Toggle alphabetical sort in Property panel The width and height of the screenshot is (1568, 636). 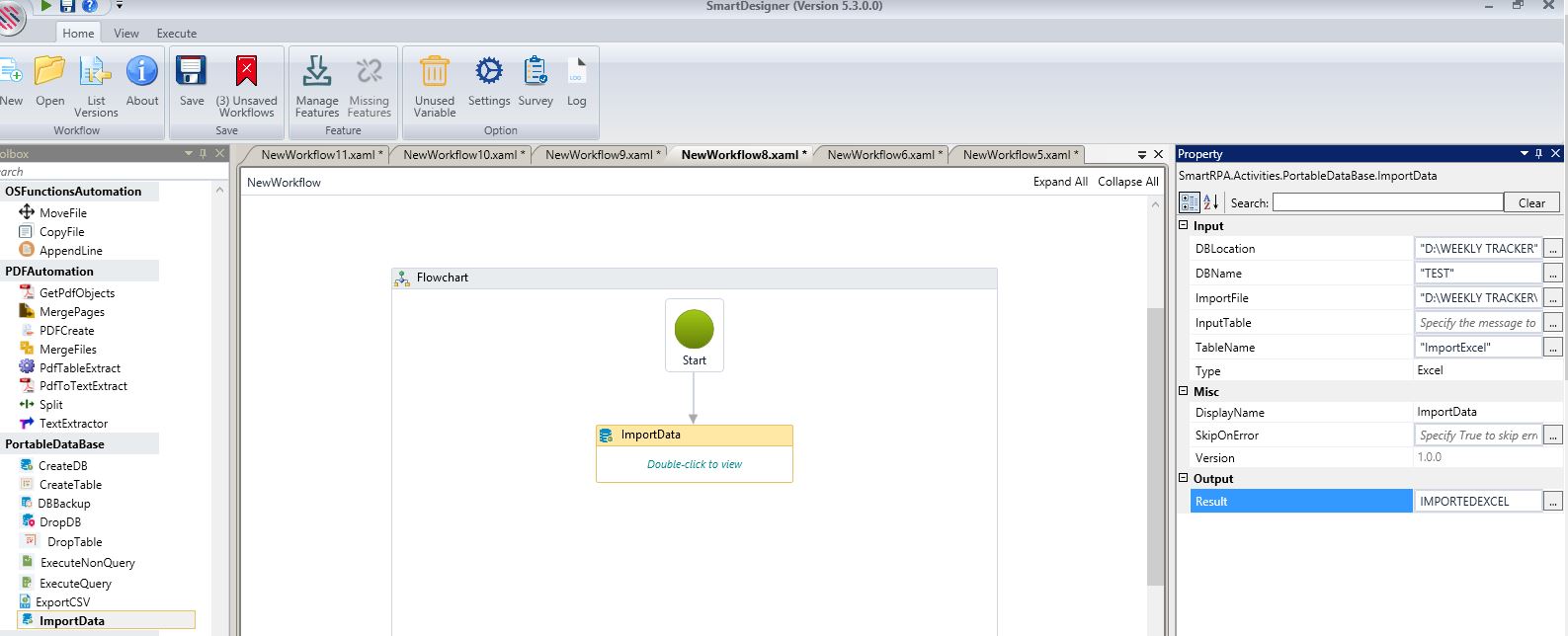[1210, 202]
